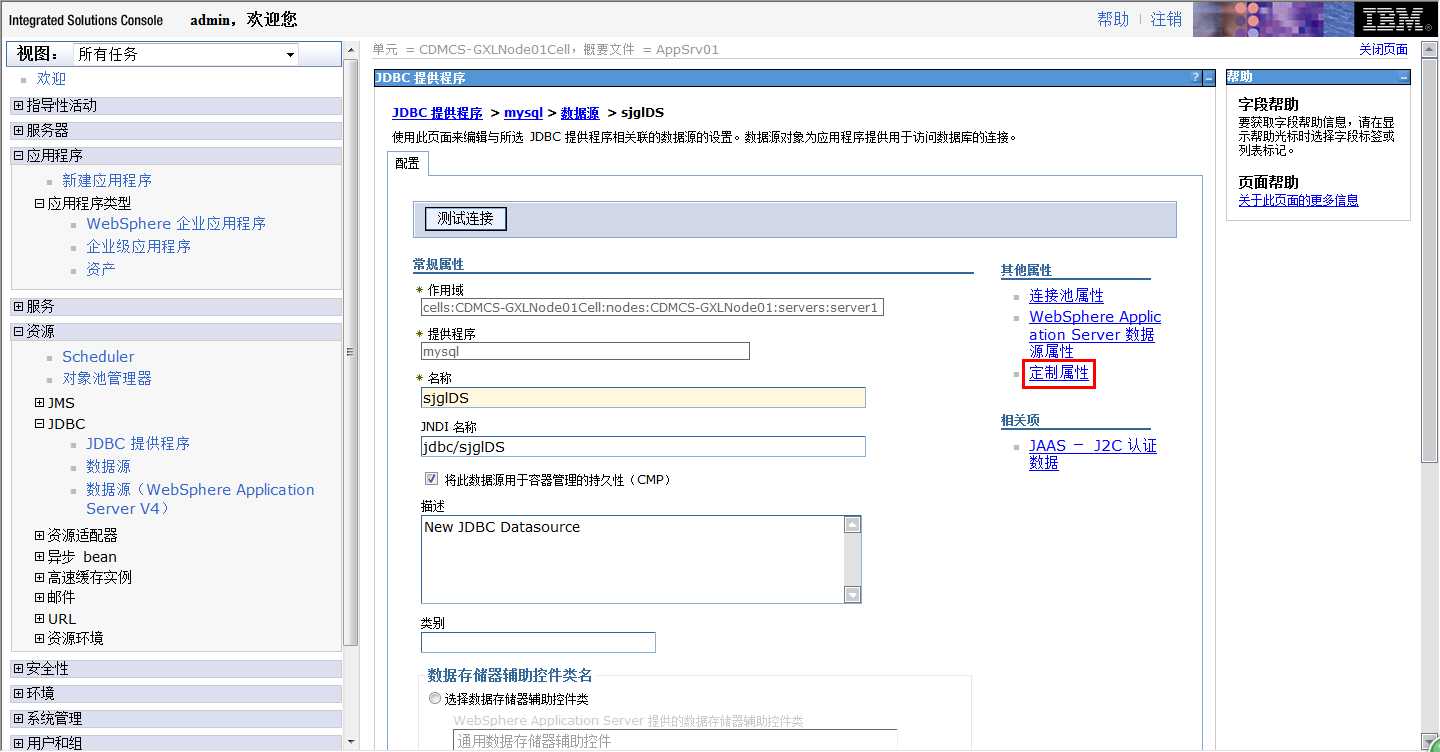Open 数据源（WebSphere Application Server V4） tree link
This screenshot has height=752, width=1440.
pos(200,499)
